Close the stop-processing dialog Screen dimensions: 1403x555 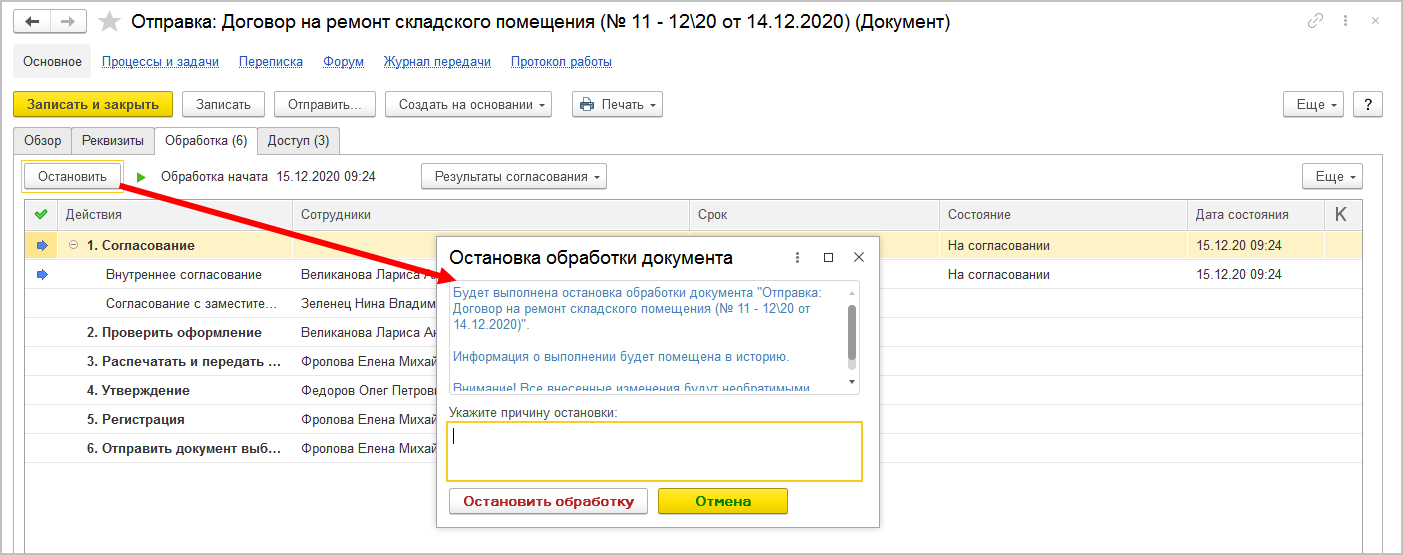(859, 257)
